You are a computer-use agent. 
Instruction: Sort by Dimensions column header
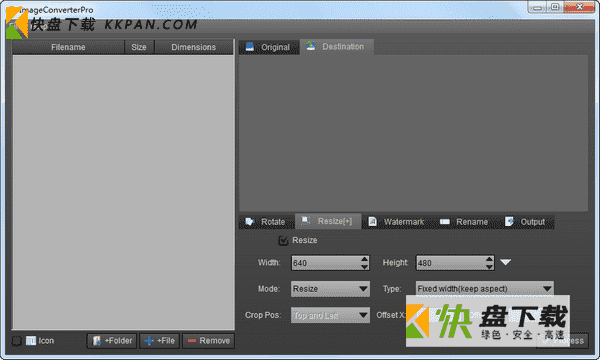pyautogui.click(x=194, y=47)
